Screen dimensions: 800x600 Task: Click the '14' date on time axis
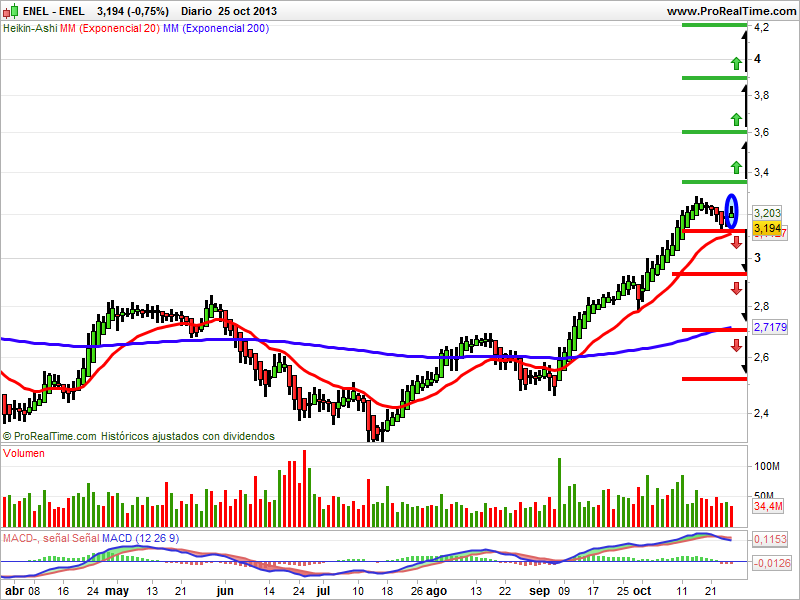269,591
